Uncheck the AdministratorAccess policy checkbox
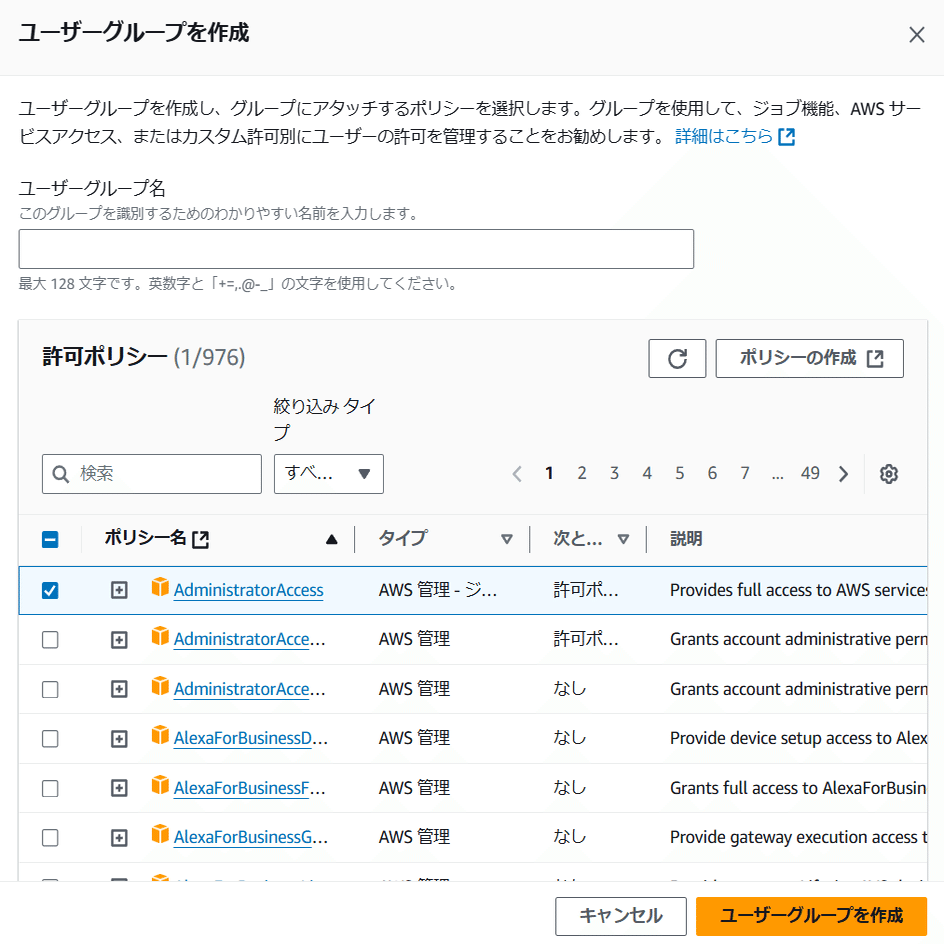 [x=50, y=591]
